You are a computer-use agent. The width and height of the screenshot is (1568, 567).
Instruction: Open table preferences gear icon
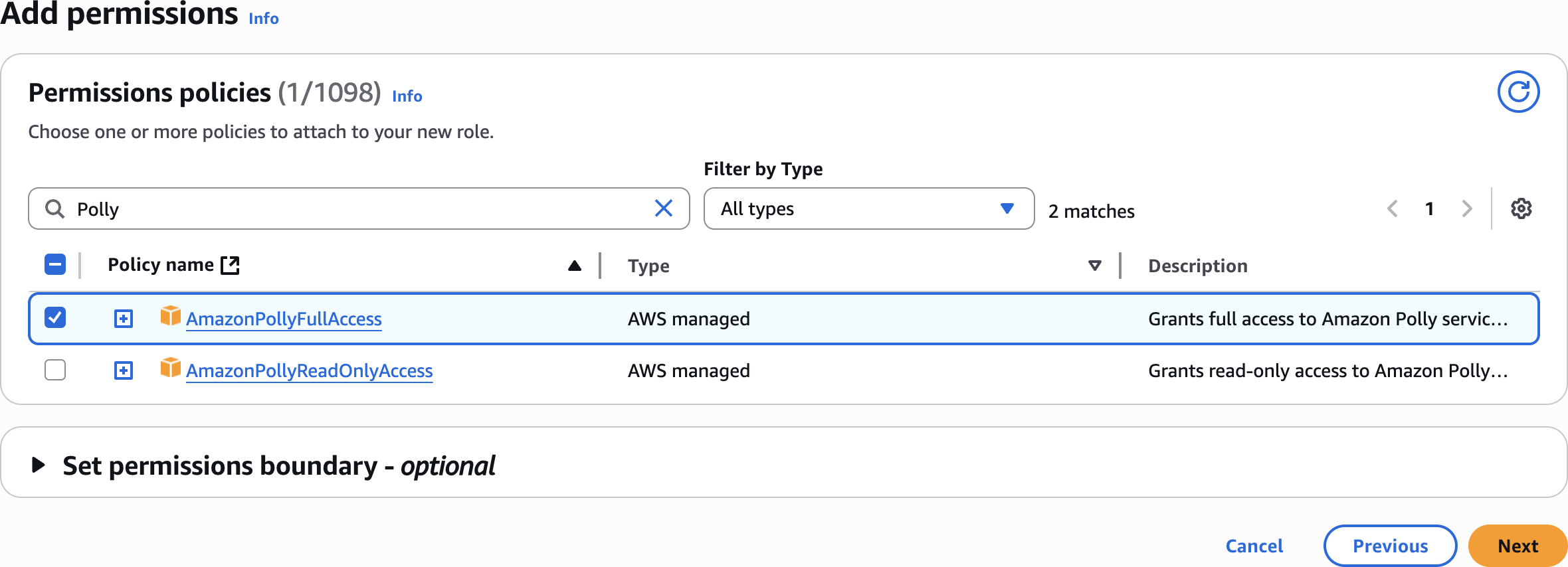point(1521,208)
